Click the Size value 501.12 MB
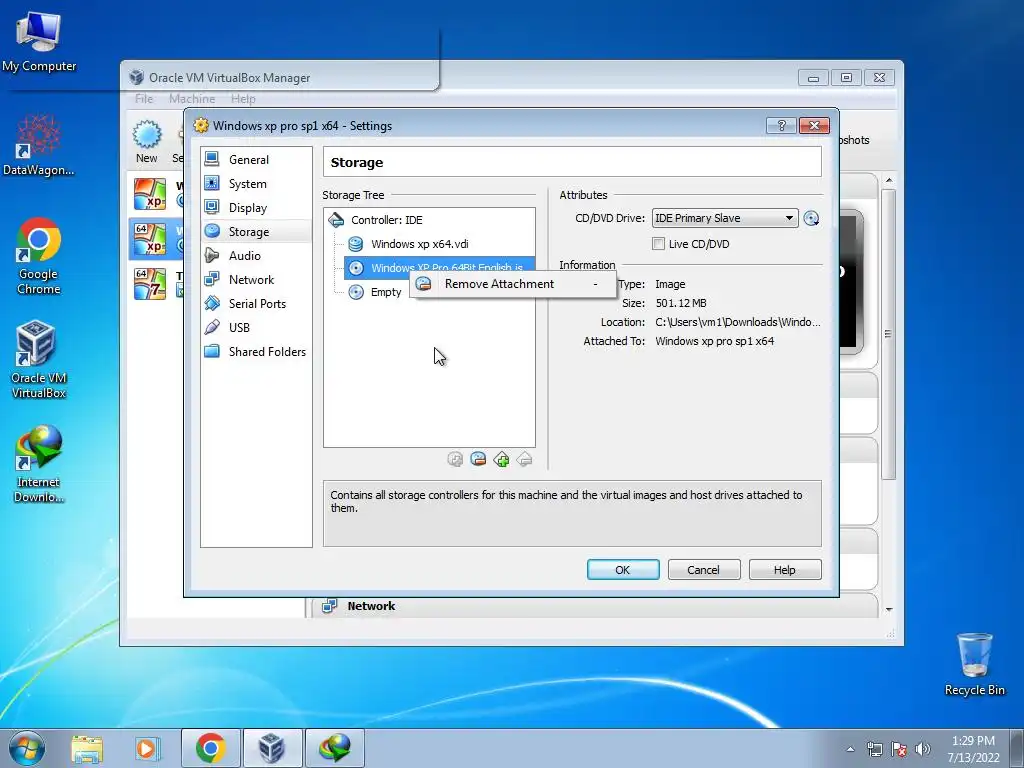 (680, 303)
